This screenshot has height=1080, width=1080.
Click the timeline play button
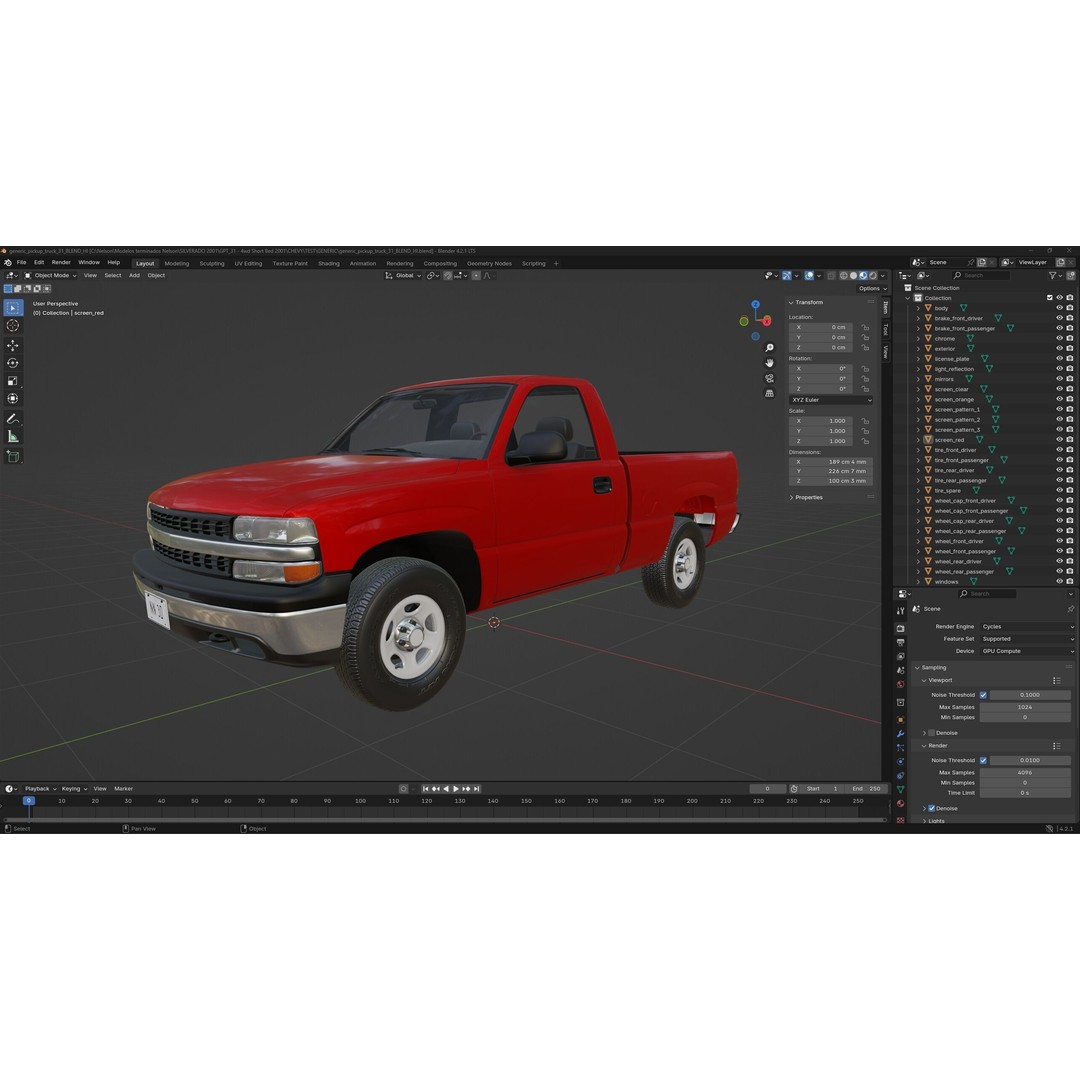pyautogui.click(x=456, y=789)
